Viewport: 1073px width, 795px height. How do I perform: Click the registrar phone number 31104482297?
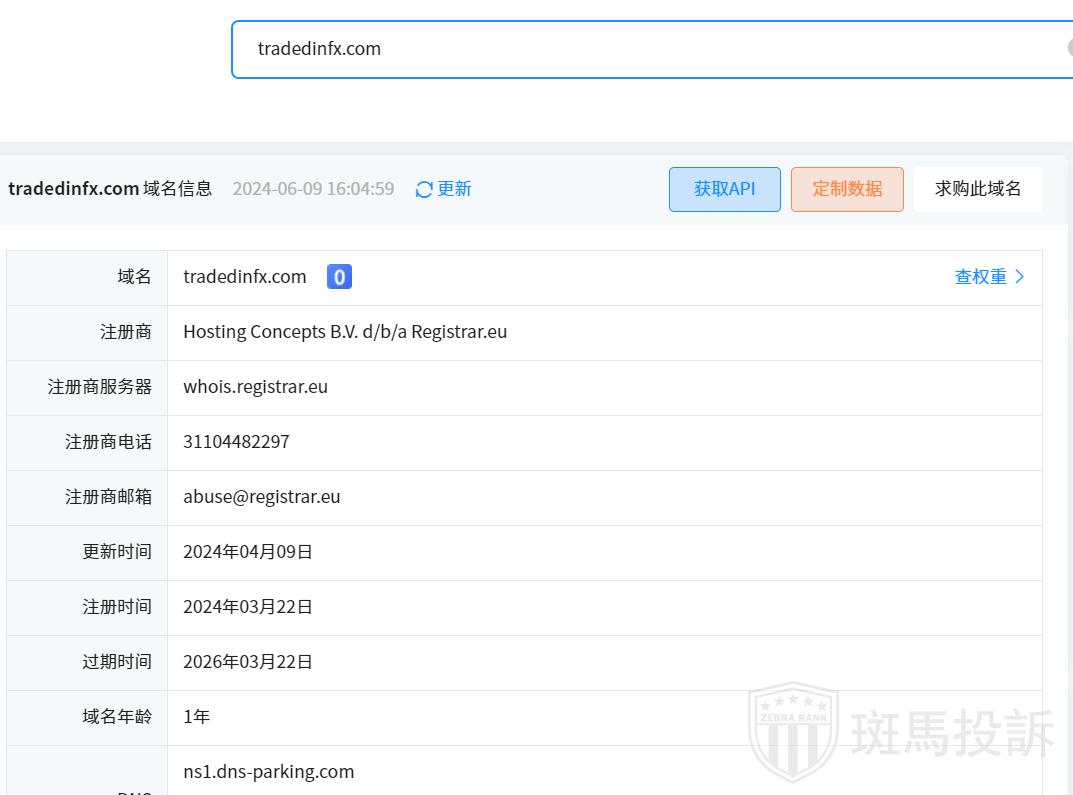tap(236, 442)
